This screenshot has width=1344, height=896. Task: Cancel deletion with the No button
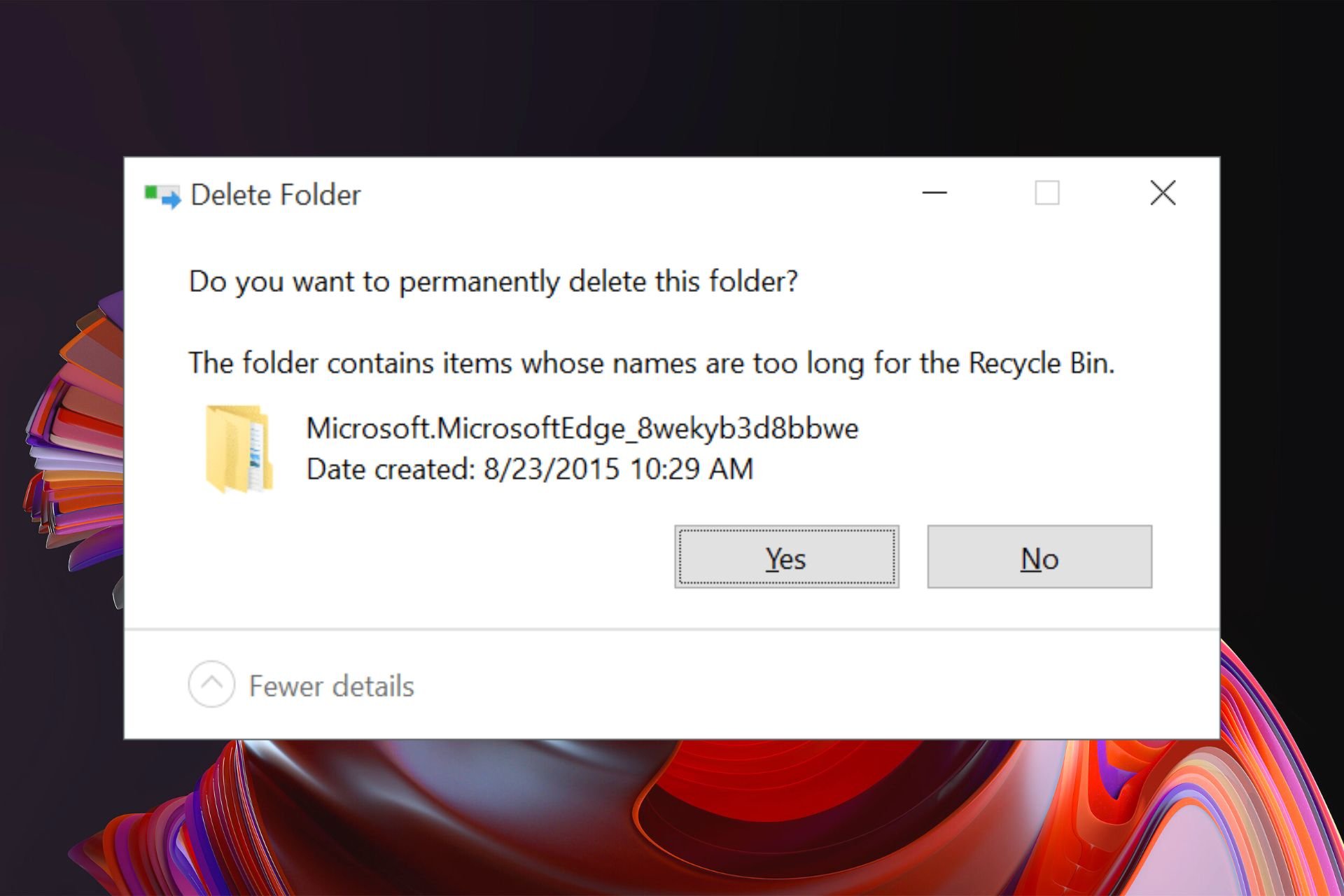pos(1039,556)
